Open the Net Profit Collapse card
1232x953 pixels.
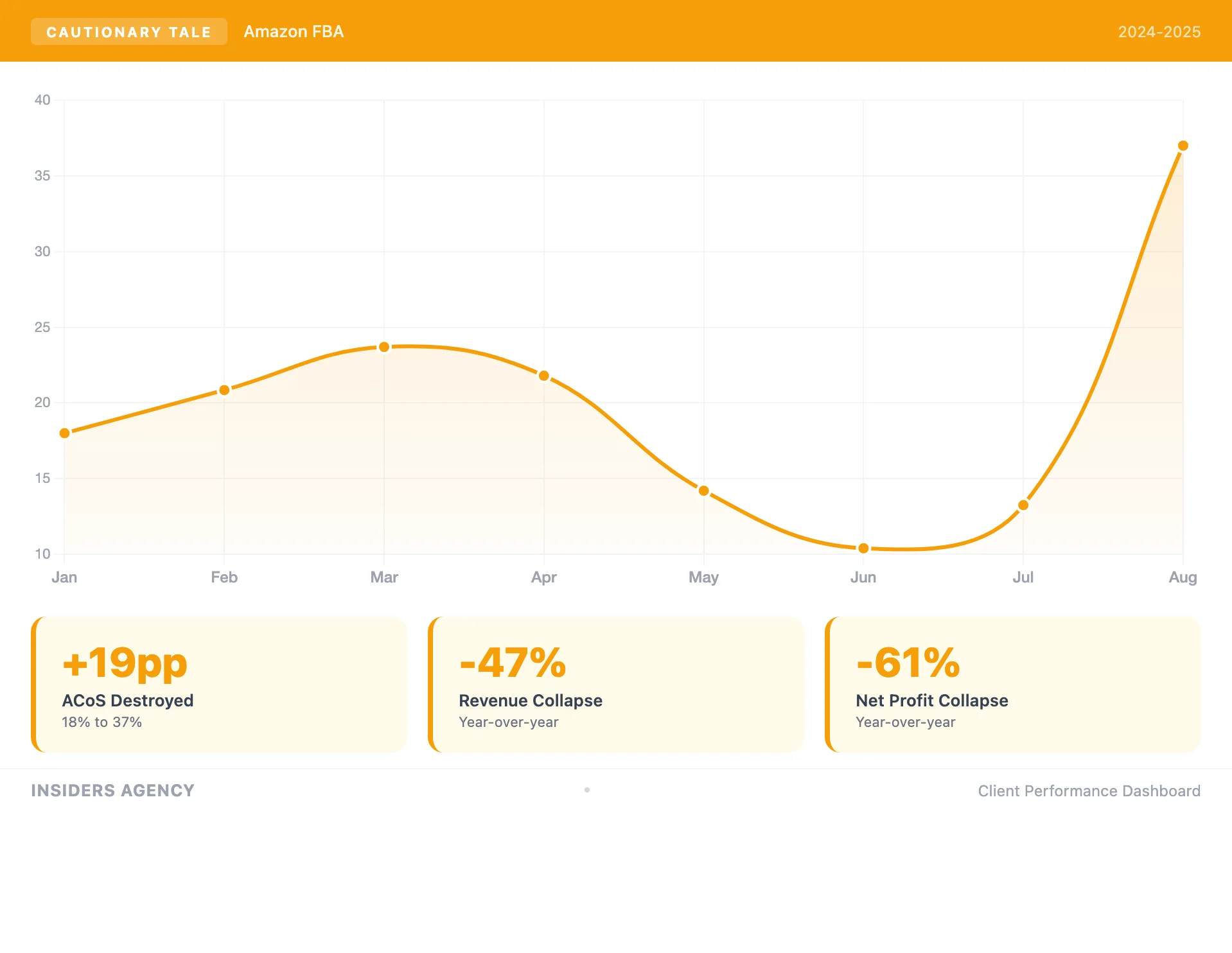[1013, 685]
